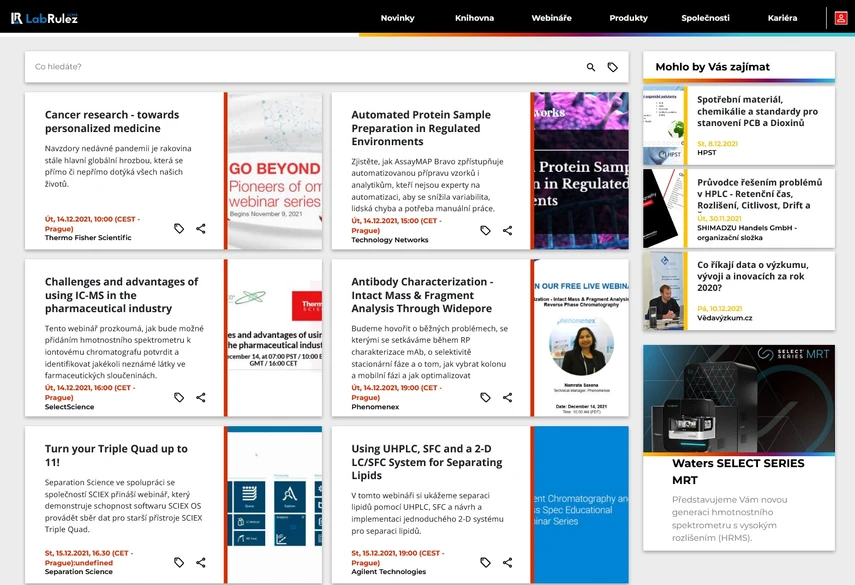Click Technology Networks company name

point(389,240)
